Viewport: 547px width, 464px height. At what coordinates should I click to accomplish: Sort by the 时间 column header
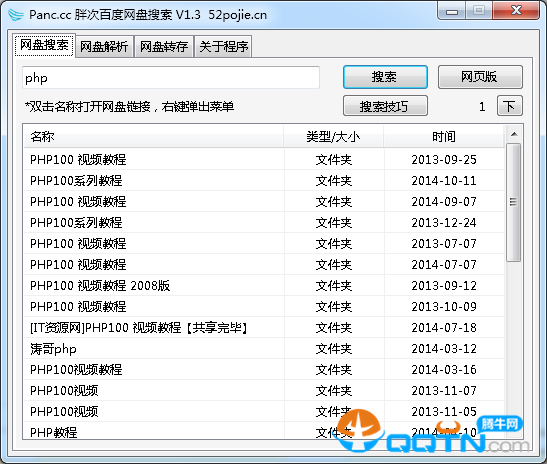tap(444, 136)
